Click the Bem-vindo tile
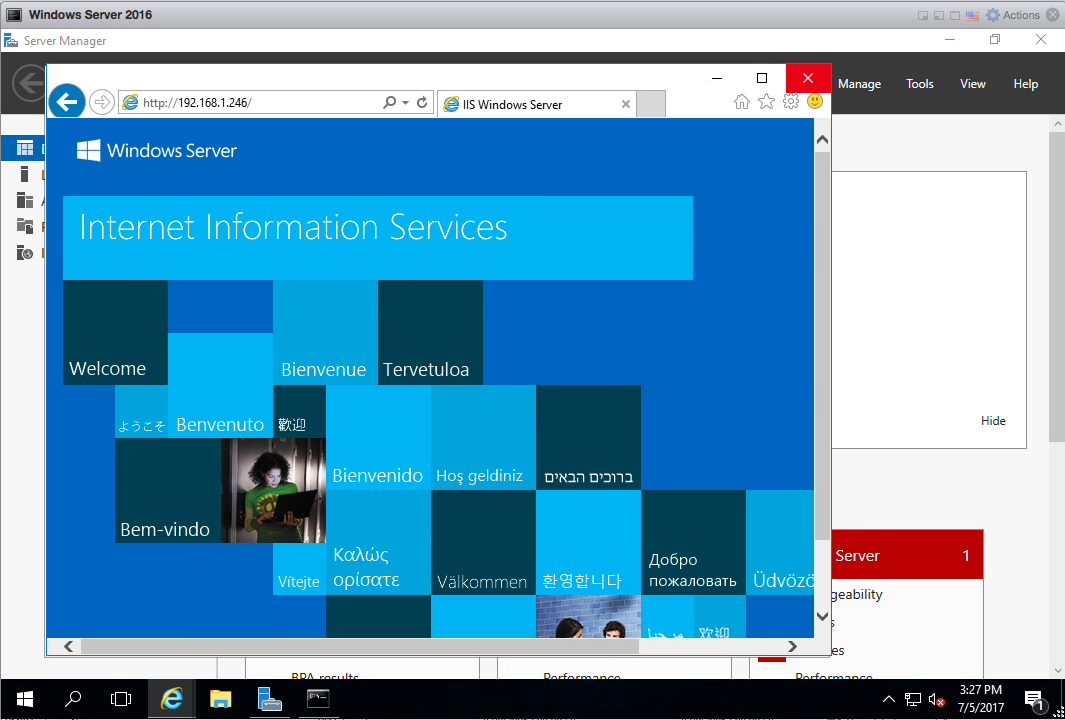1065x720 pixels. 168,490
